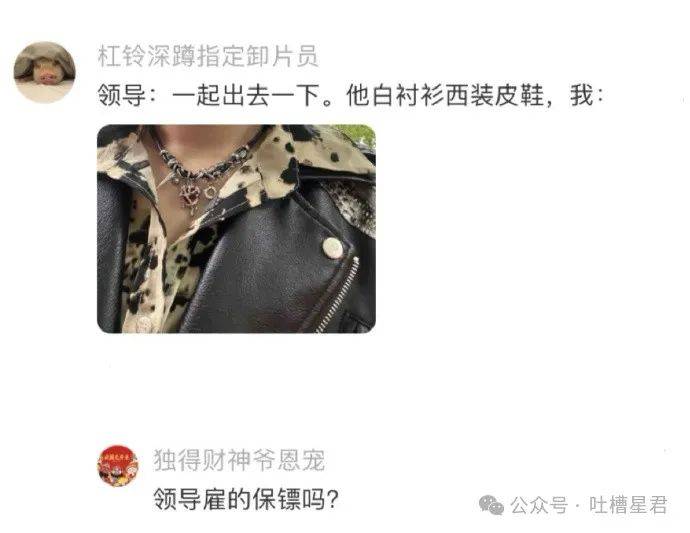Click the 公众号 label in watermark
The width and height of the screenshot is (690, 533).
539,505
